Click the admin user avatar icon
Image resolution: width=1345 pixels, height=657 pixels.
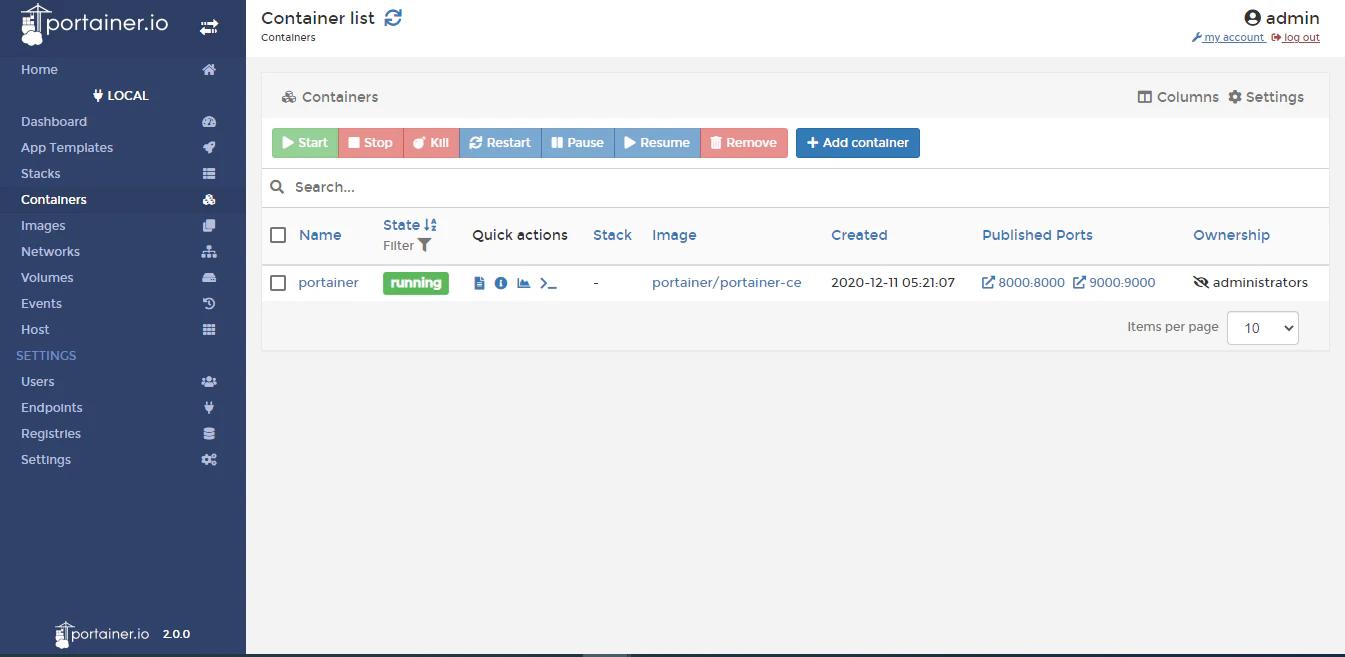(x=1252, y=18)
